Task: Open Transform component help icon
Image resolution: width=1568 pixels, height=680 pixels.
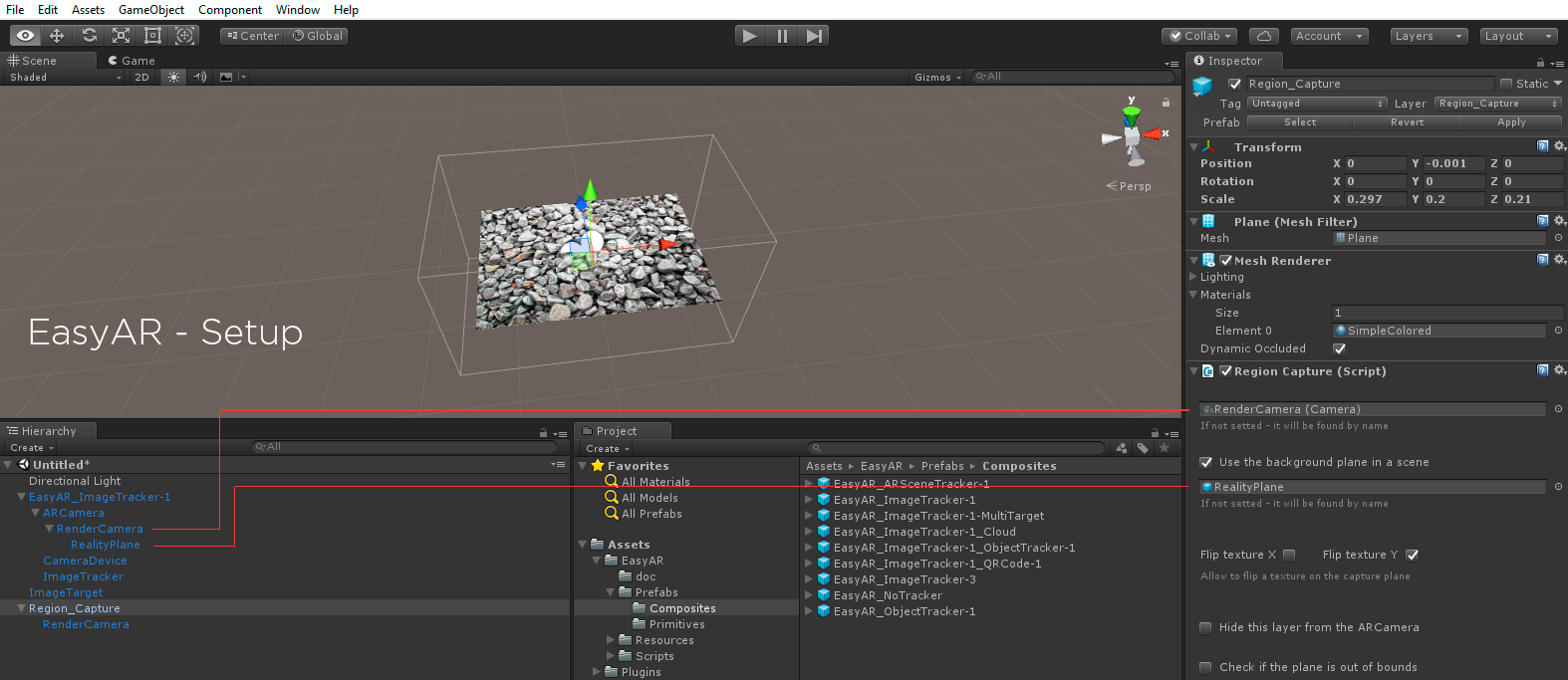Action: [1543, 146]
